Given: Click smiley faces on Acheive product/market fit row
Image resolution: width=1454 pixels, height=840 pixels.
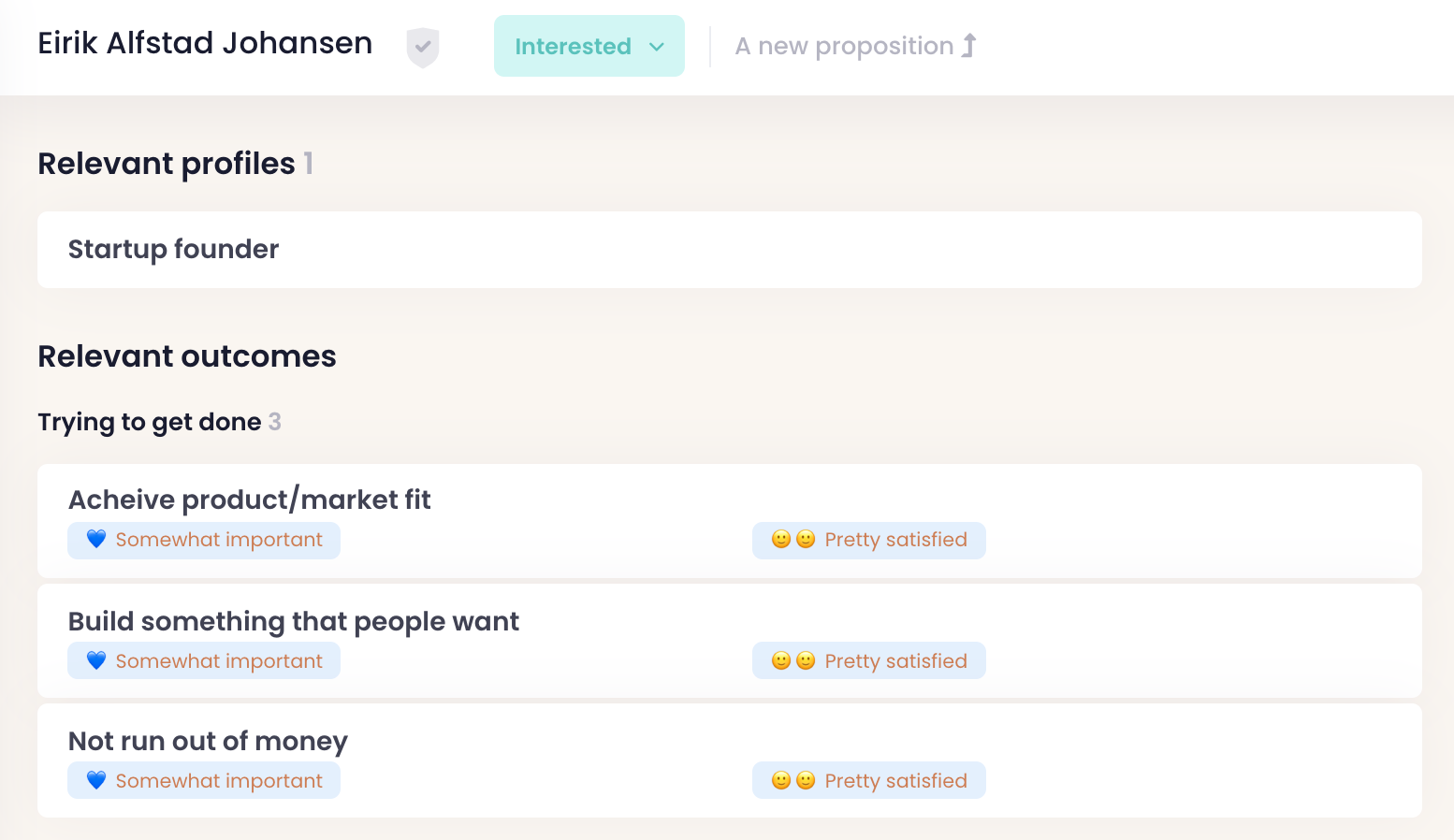Looking at the screenshot, I should pos(793,540).
